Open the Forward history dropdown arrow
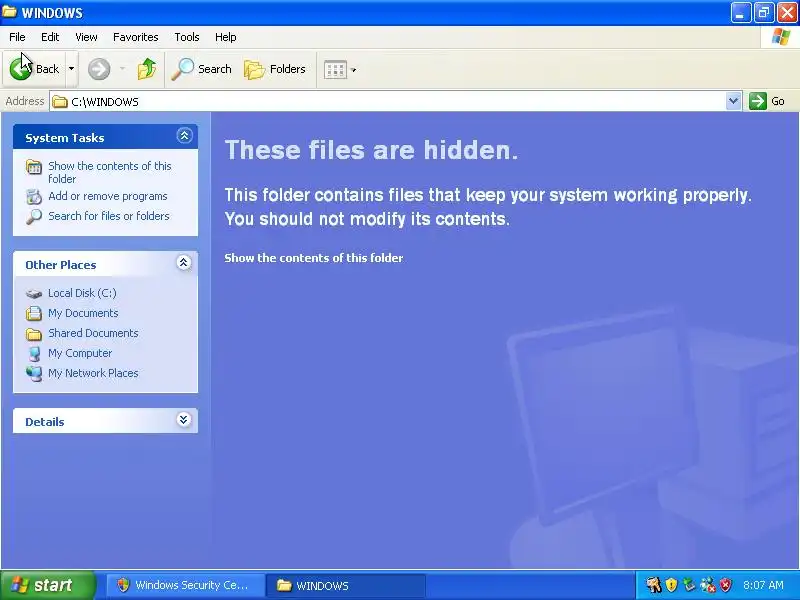Viewport: 800px width, 600px height. point(122,69)
